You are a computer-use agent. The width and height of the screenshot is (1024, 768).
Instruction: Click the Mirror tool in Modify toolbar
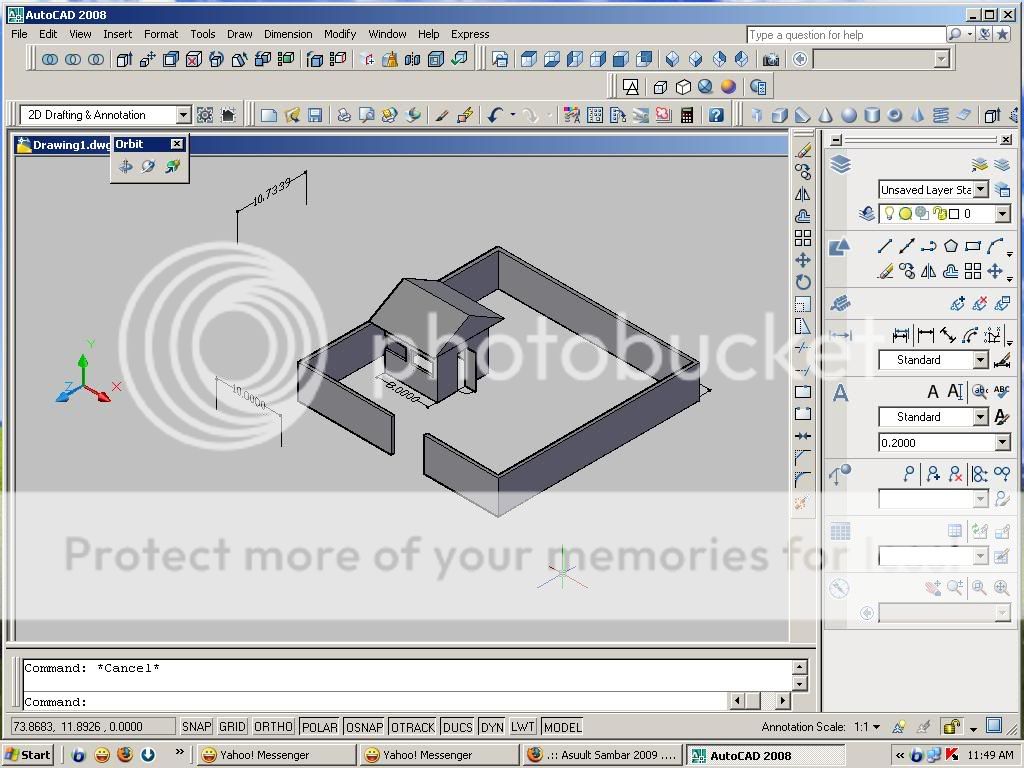(803, 195)
